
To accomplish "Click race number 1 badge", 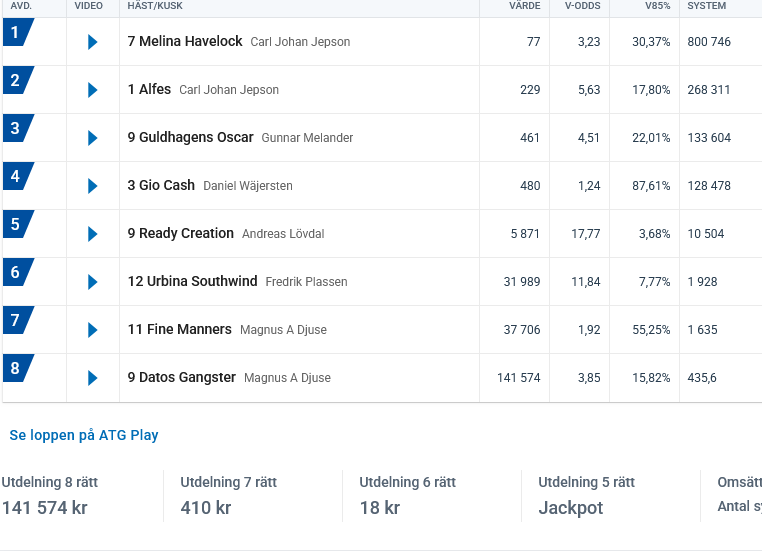I will 17,33.
